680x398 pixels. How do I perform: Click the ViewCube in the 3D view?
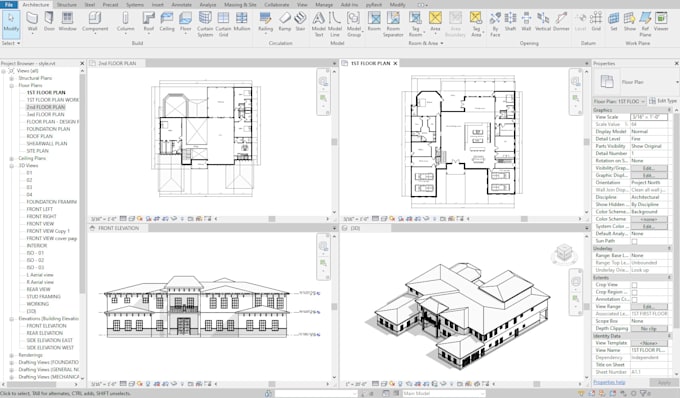[564, 253]
